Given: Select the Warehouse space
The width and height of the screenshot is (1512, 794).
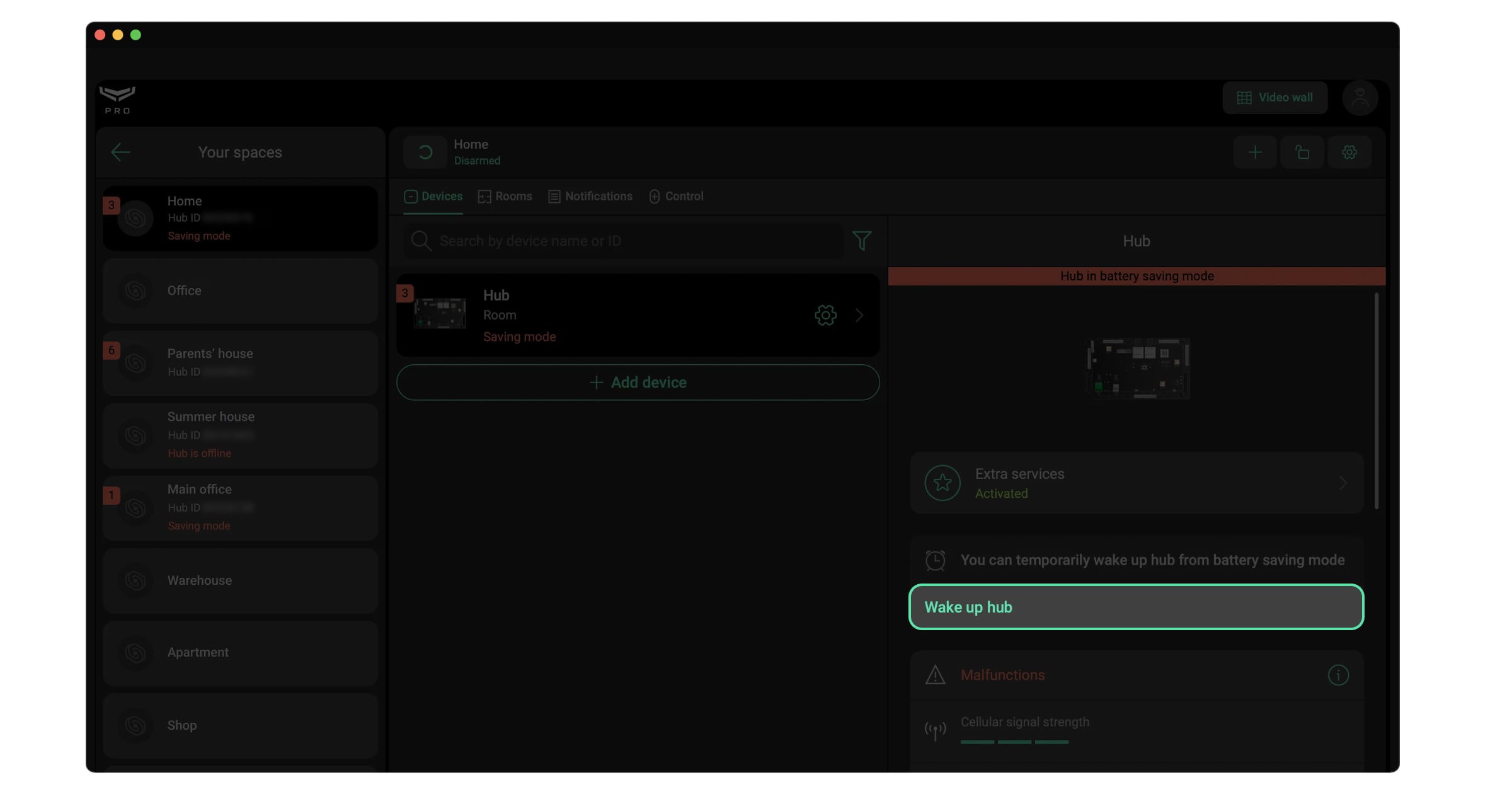Looking at the screenshot, I should [241, 580].
